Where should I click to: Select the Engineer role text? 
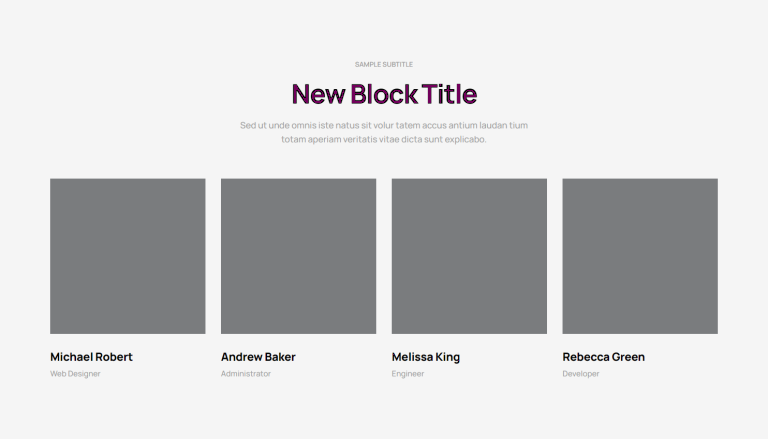(408, 373)
